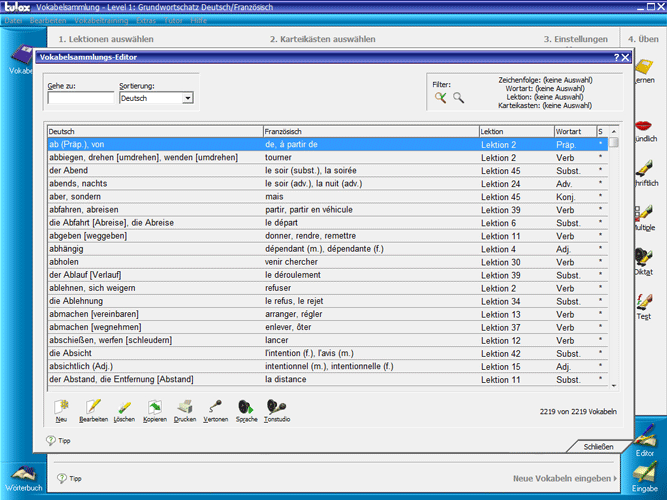This screenshot has width=667, height=500.
Task: Click the green filter-reset magnifier icon
Action: (x=441, y=98)
